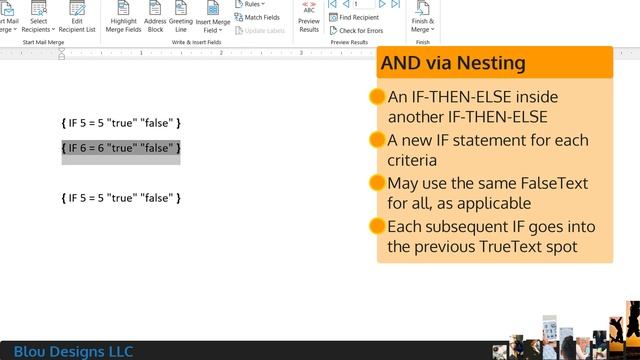Click Match Fields button
This screenshot has height=360, width=640.
pyautogui.click(x=257, y=17)
